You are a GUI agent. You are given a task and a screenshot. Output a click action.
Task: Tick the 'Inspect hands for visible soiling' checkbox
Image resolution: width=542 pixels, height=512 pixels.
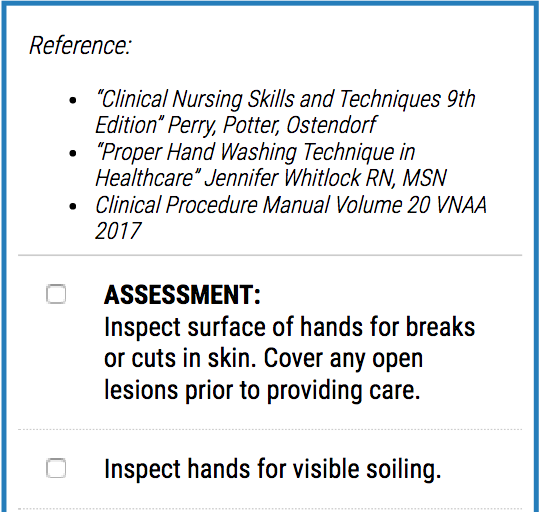56,468
